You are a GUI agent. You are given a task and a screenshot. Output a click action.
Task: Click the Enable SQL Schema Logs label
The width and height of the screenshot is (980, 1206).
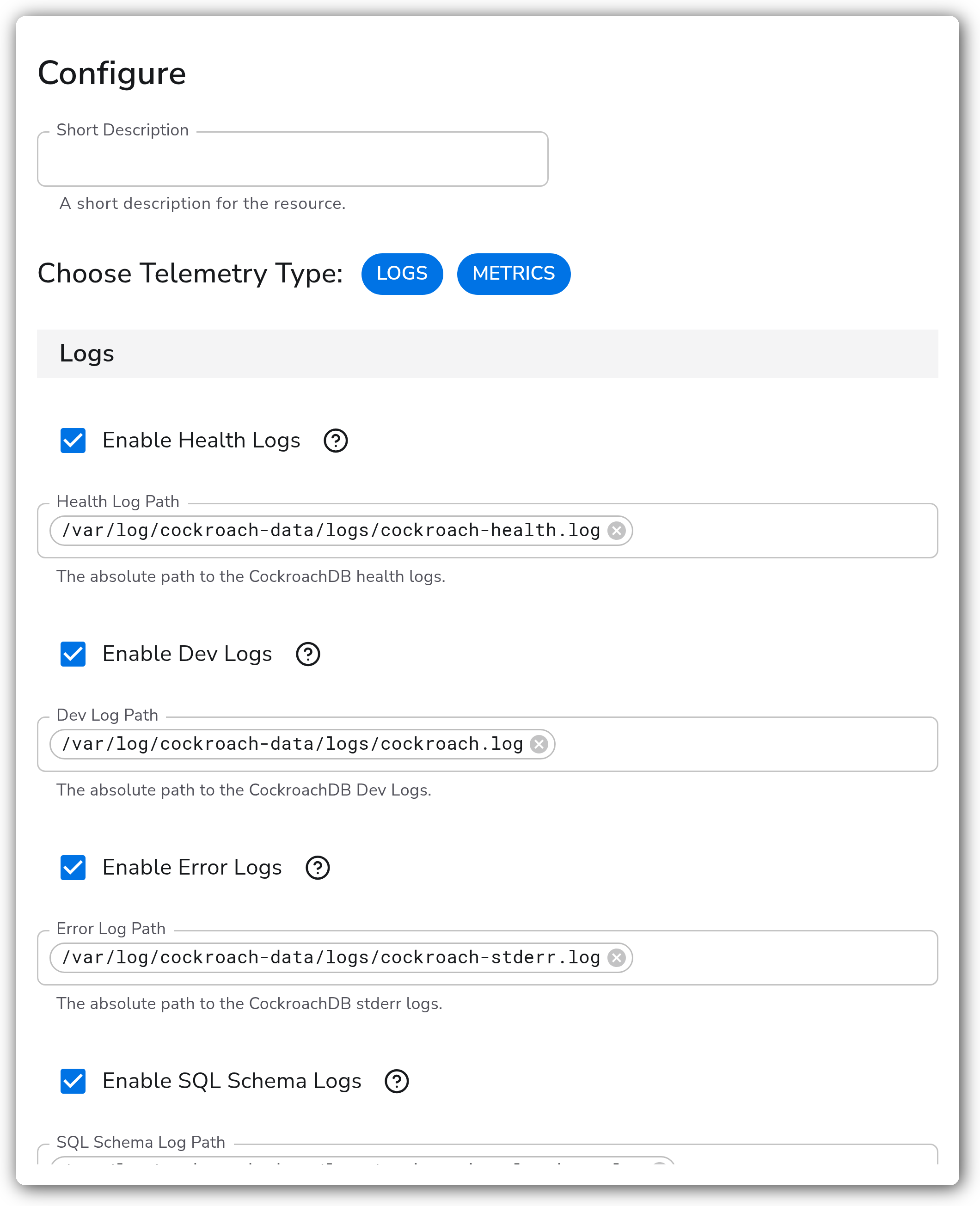point(232,1081)
